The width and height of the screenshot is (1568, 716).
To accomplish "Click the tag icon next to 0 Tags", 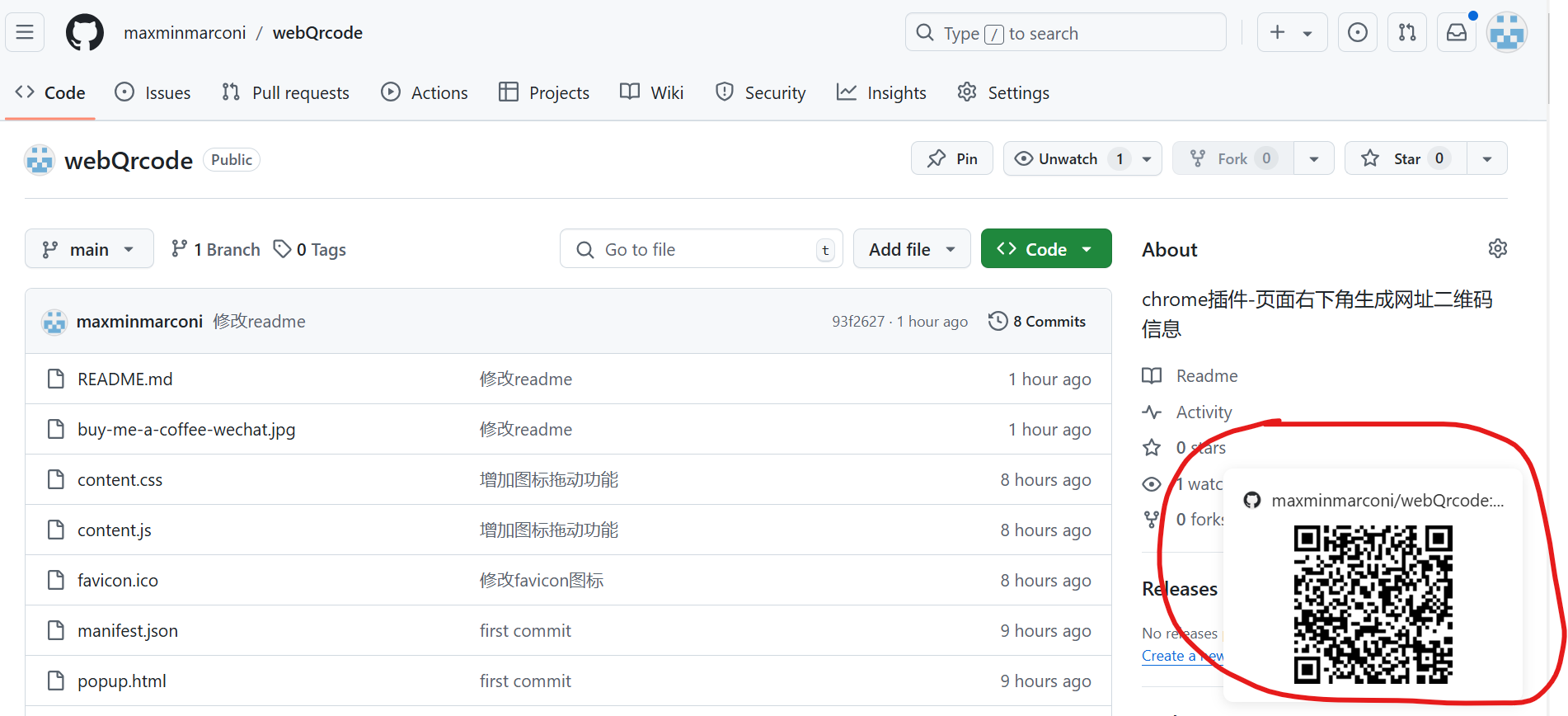I will 282,248.
